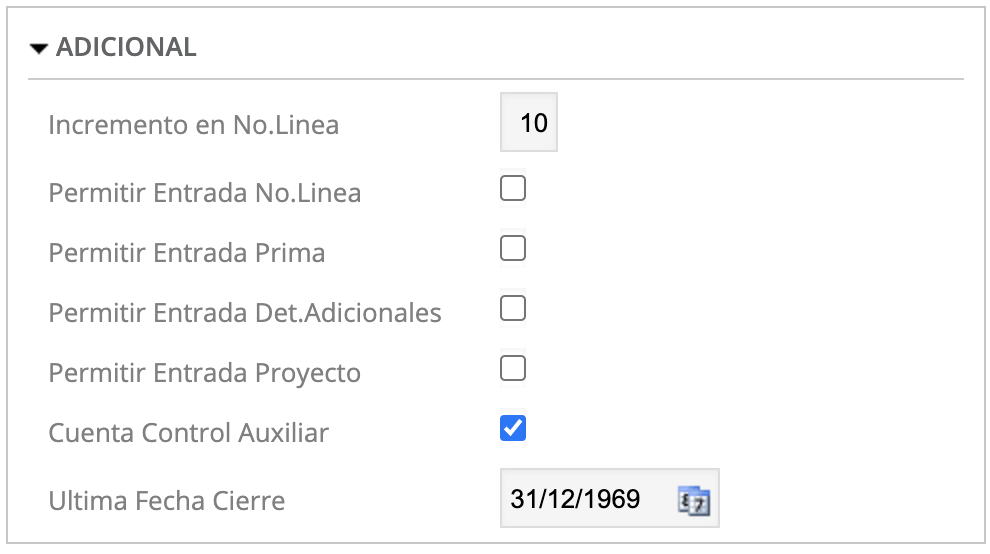Click the 'Permitir Entrada No.Linea' label
The height and width of the screenshot is (554, 990).
[x=205, y=193]
